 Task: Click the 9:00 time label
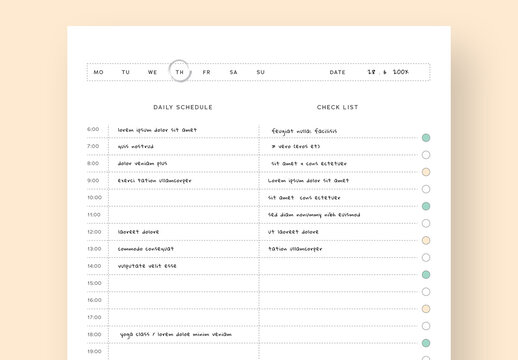93,180
